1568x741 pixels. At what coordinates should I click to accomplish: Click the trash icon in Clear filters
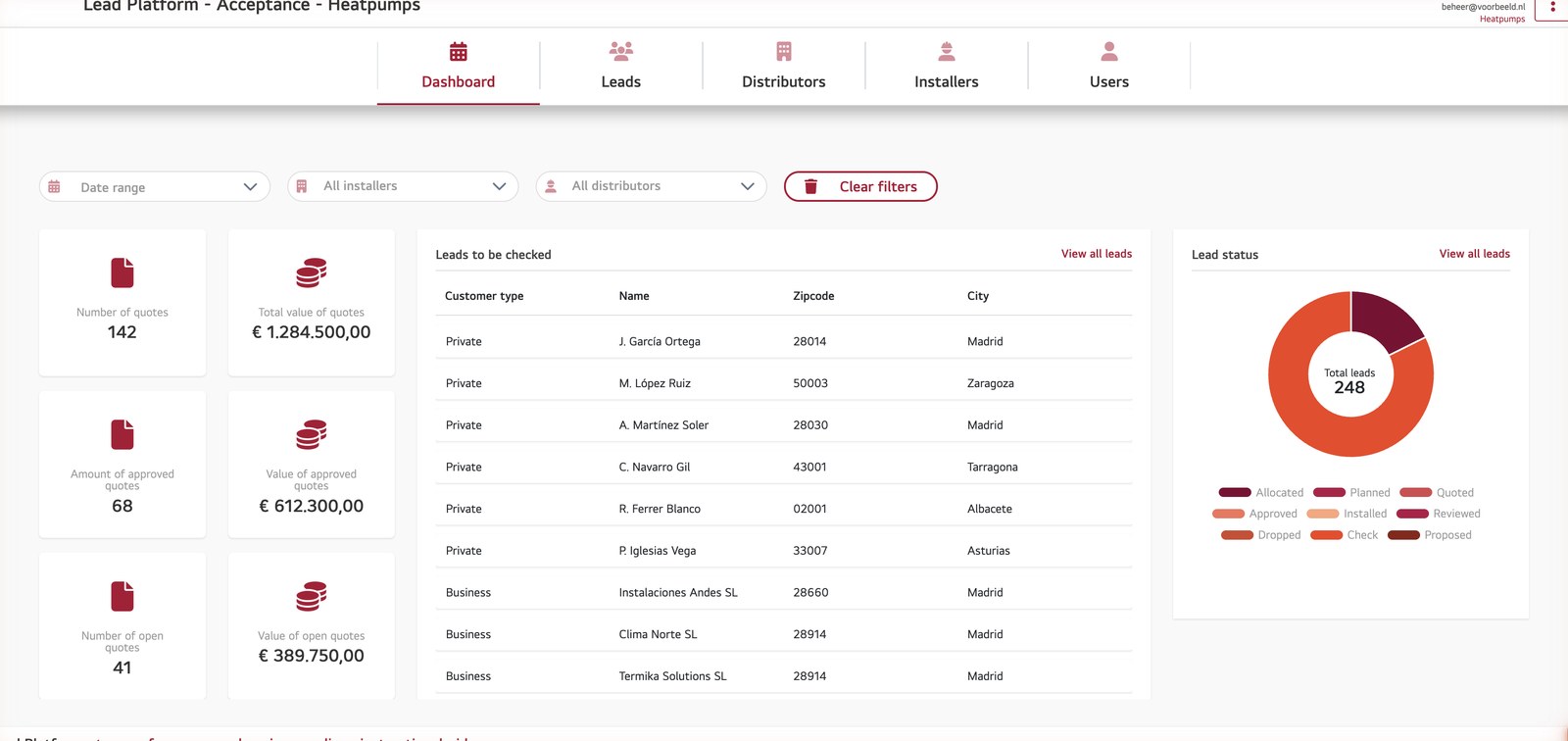(x=810, y=186)
